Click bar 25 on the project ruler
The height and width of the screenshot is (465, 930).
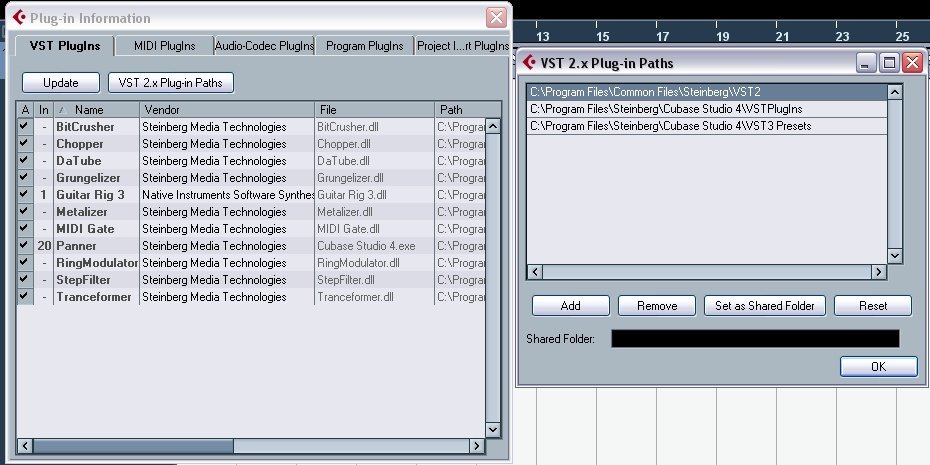(x=902, y=36)
